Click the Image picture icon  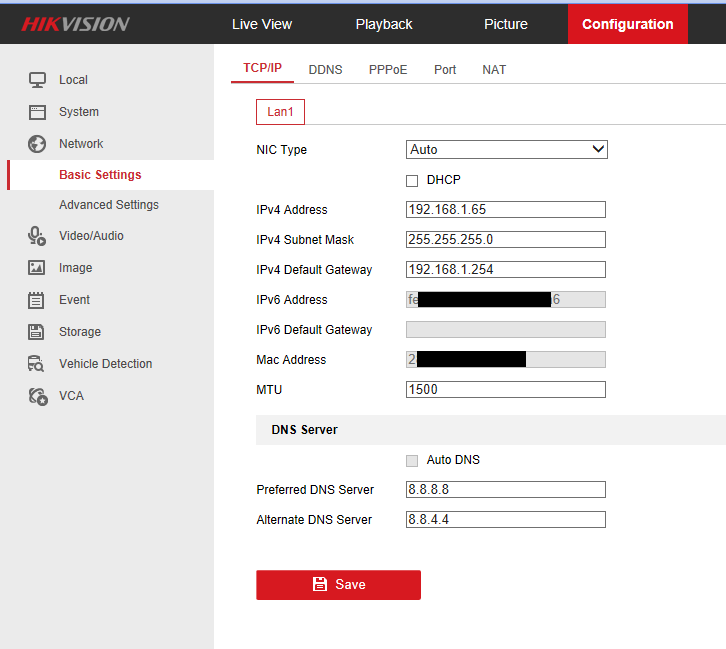37,268
